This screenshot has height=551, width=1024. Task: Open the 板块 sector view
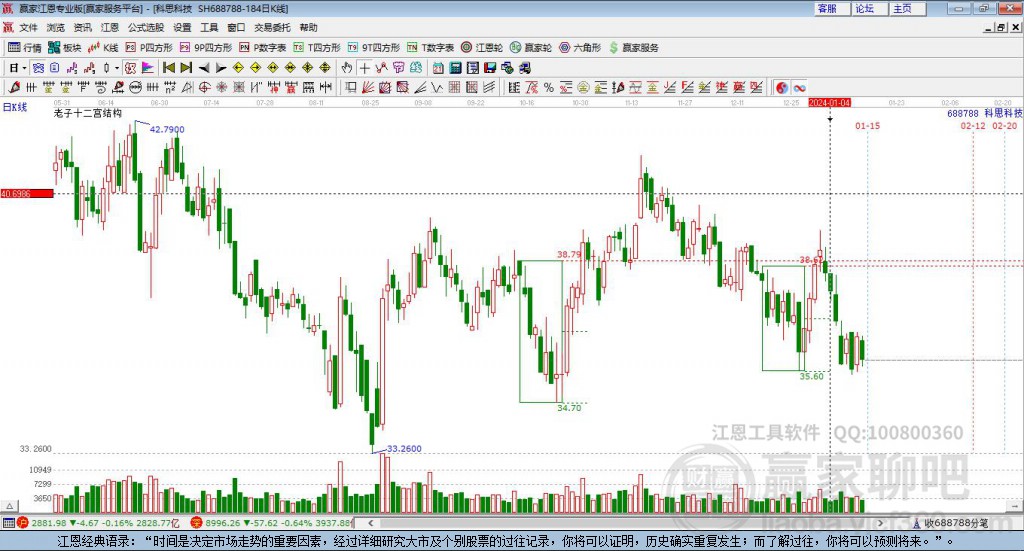[65, 48]
